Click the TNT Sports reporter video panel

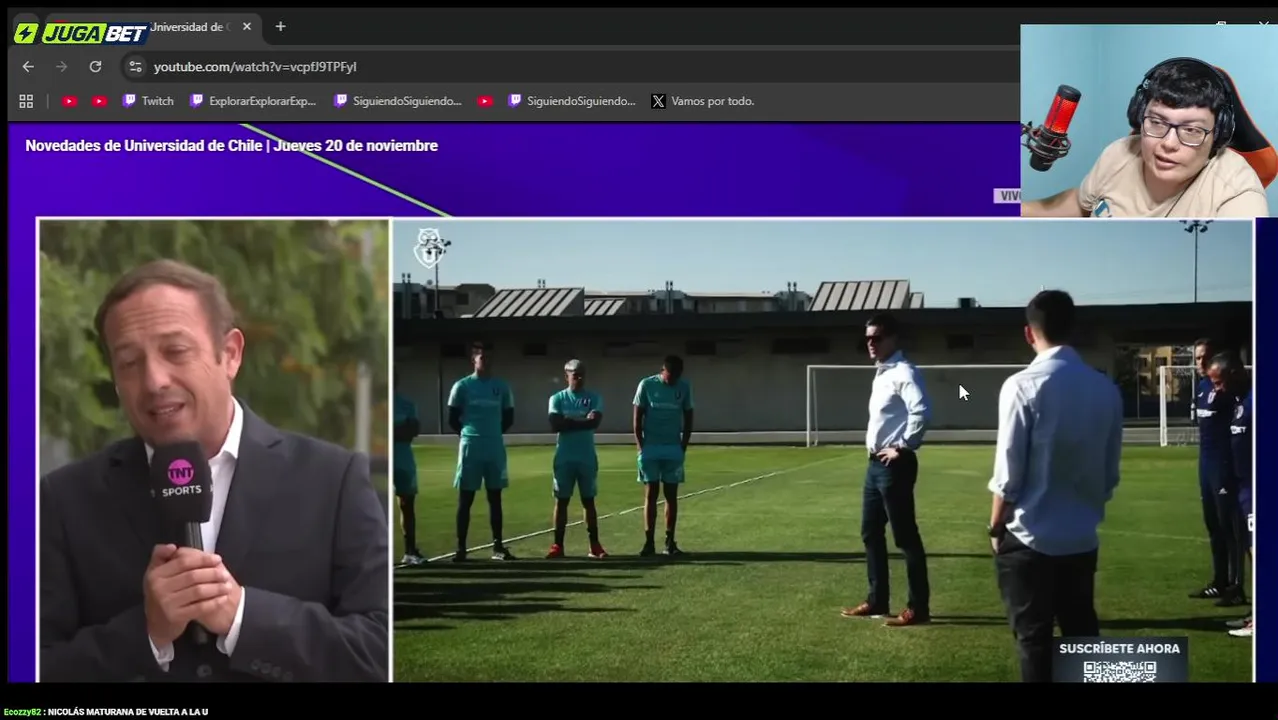pos(213,451)
